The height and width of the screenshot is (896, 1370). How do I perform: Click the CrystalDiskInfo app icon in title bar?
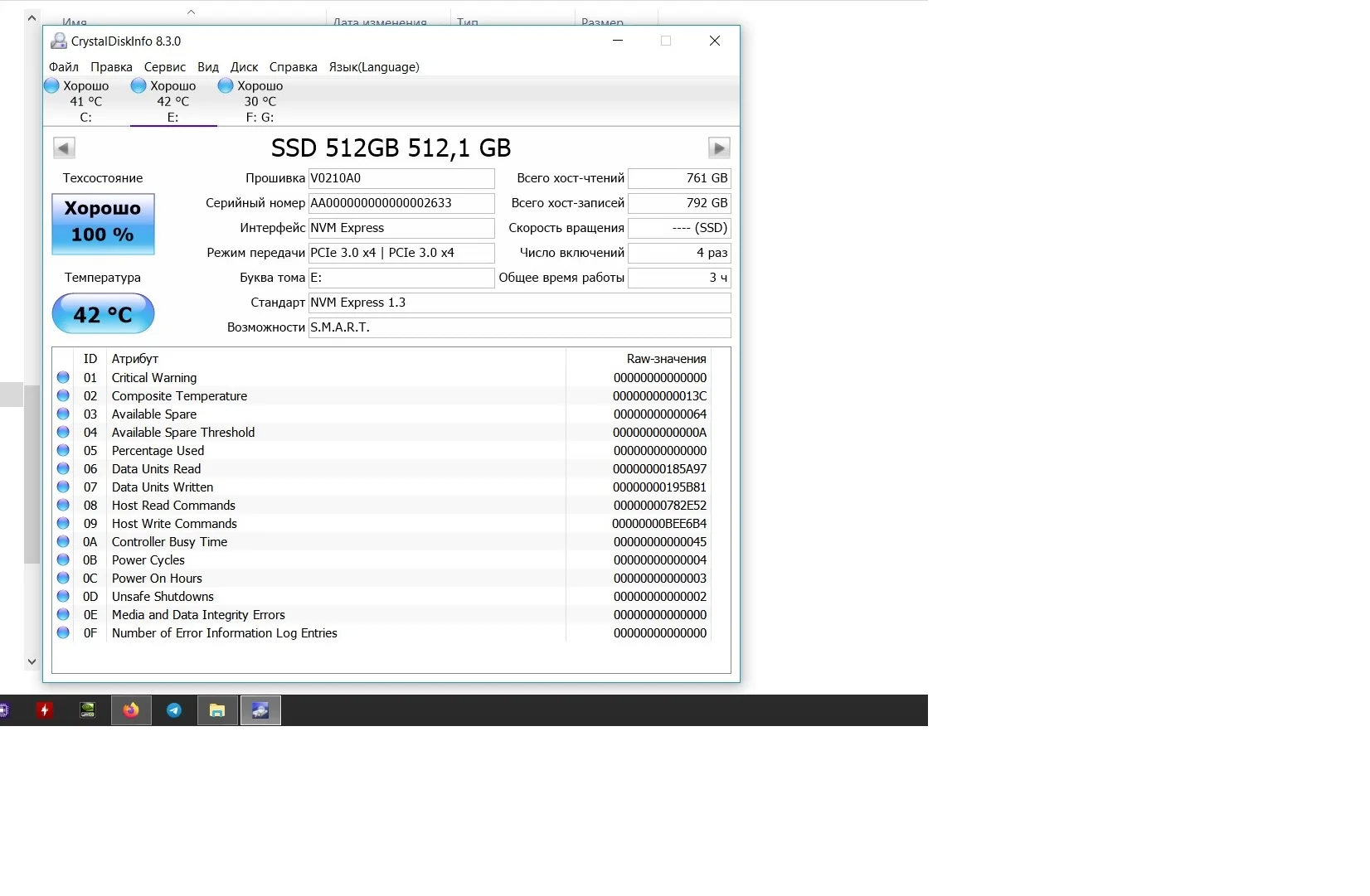[59, 41]
